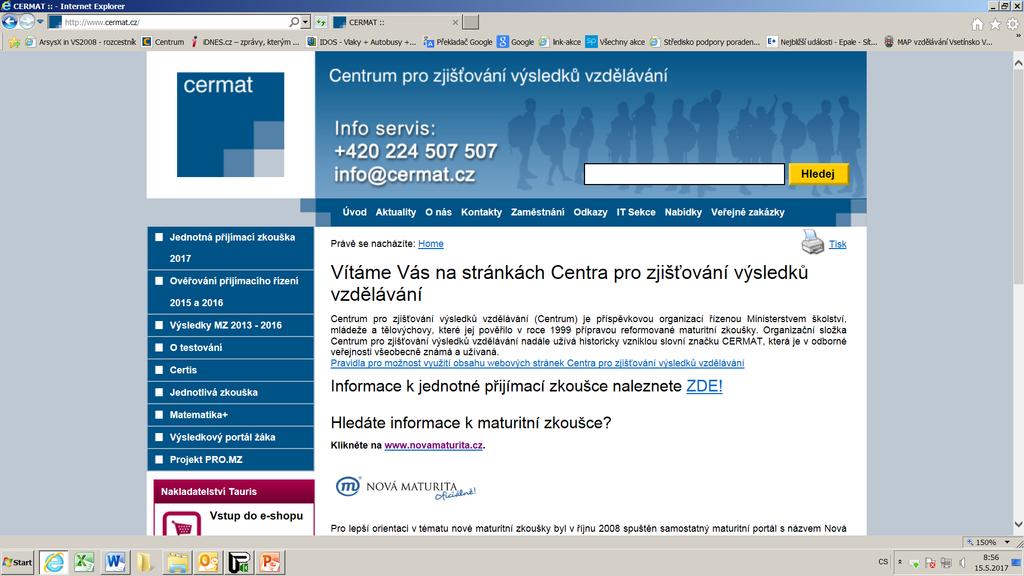Viewport: 1024px width, 576px height.
Task: Open Certis sidebar item
Action: 231,370
